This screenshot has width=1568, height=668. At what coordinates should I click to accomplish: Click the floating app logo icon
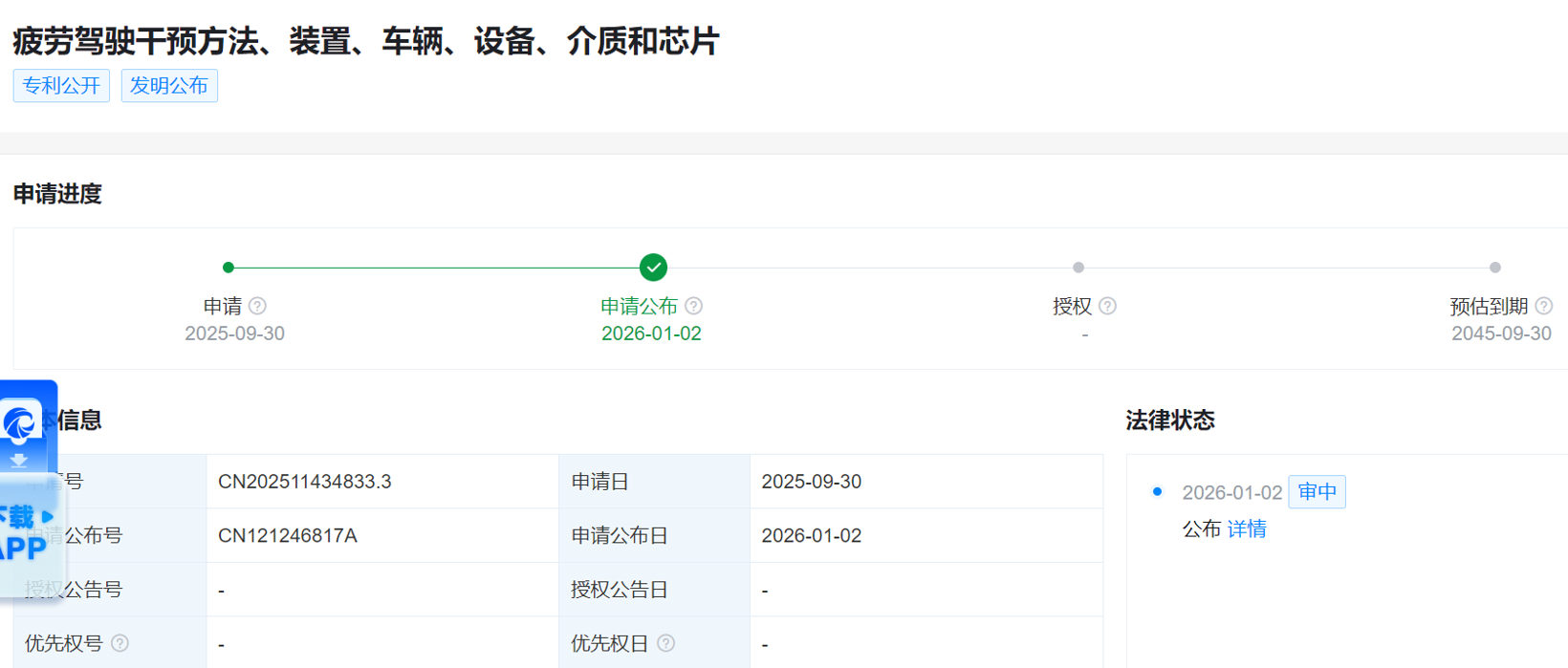(21, 423)
